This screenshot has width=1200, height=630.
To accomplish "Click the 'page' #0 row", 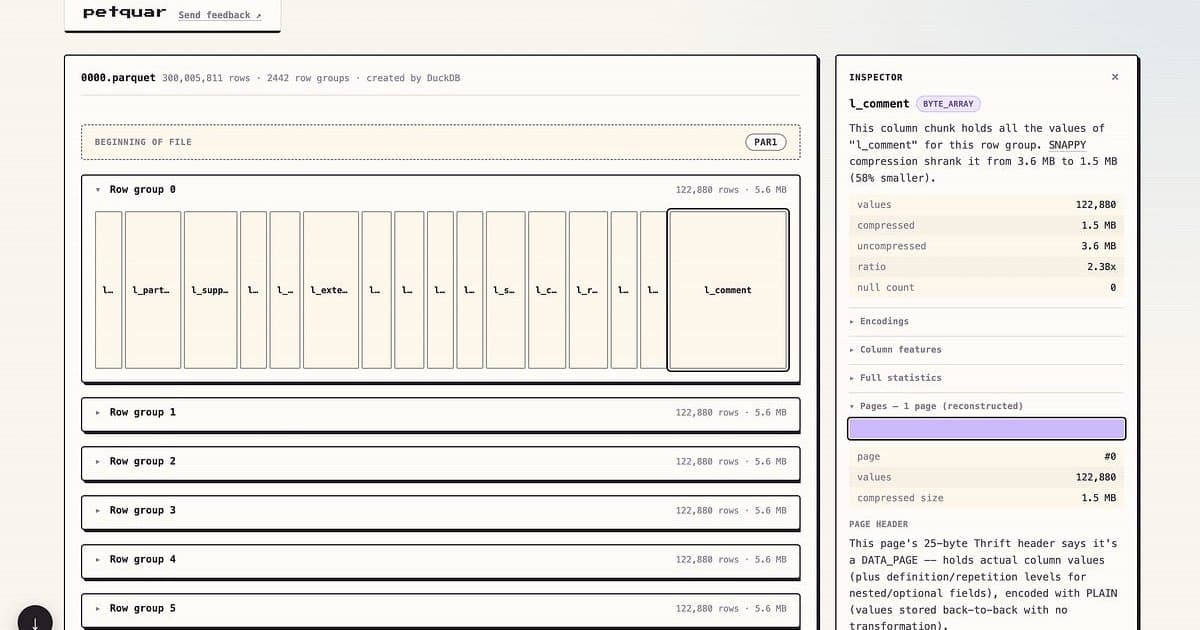I will coord(986,456).
